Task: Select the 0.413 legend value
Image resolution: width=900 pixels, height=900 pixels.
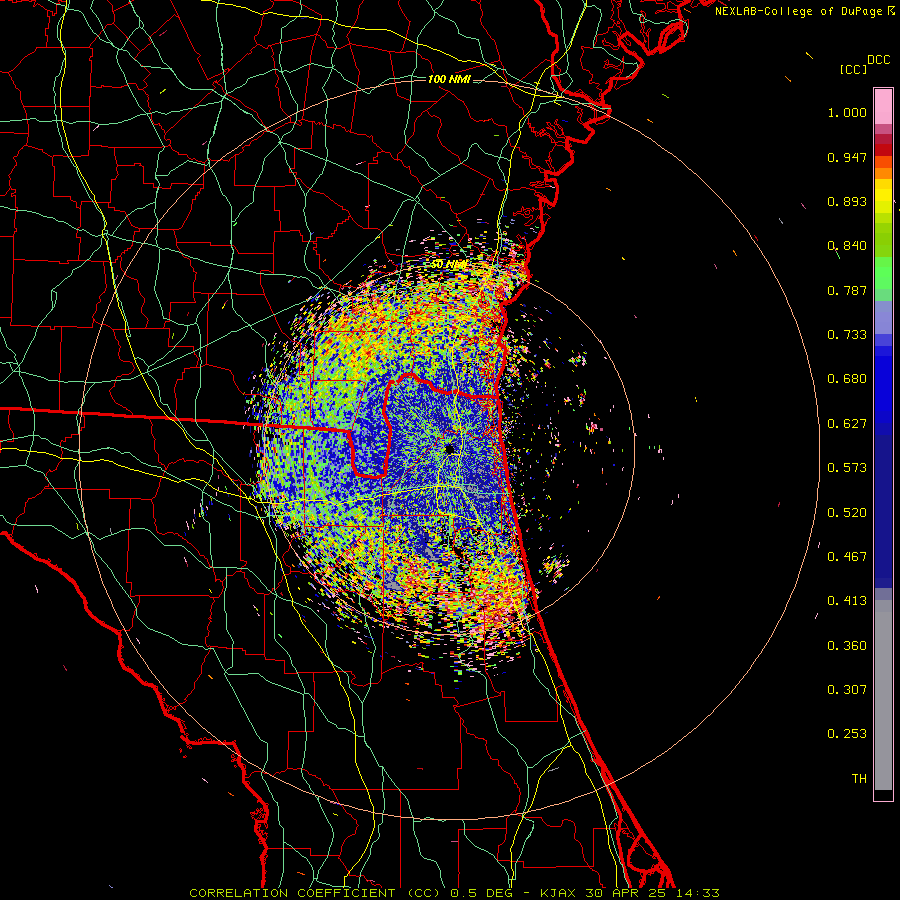Action: [x=847, y=601]
